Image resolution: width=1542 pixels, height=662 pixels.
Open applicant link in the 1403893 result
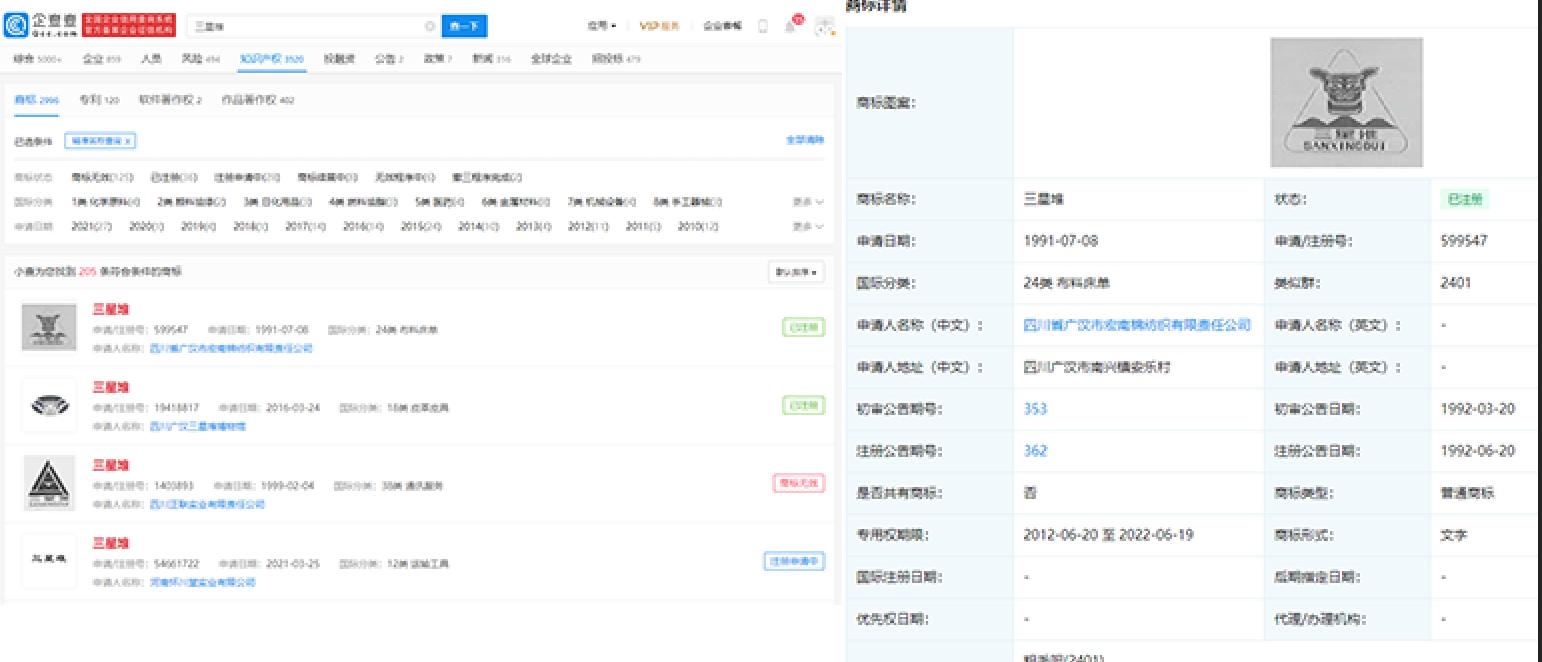click(x=207, y=504)
